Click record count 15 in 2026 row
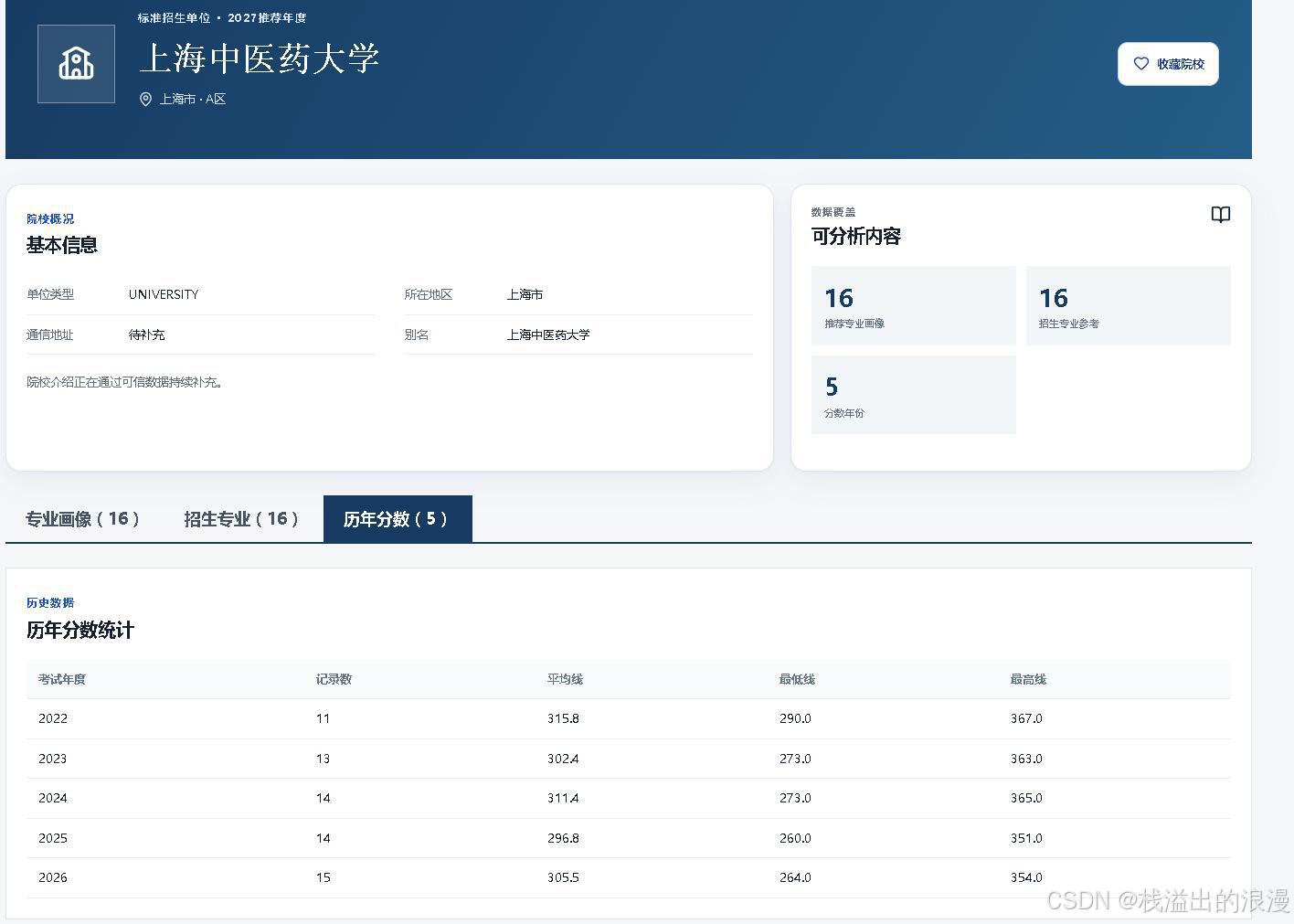Screen dimensions: 1294x924 click(x=323, y=877)
